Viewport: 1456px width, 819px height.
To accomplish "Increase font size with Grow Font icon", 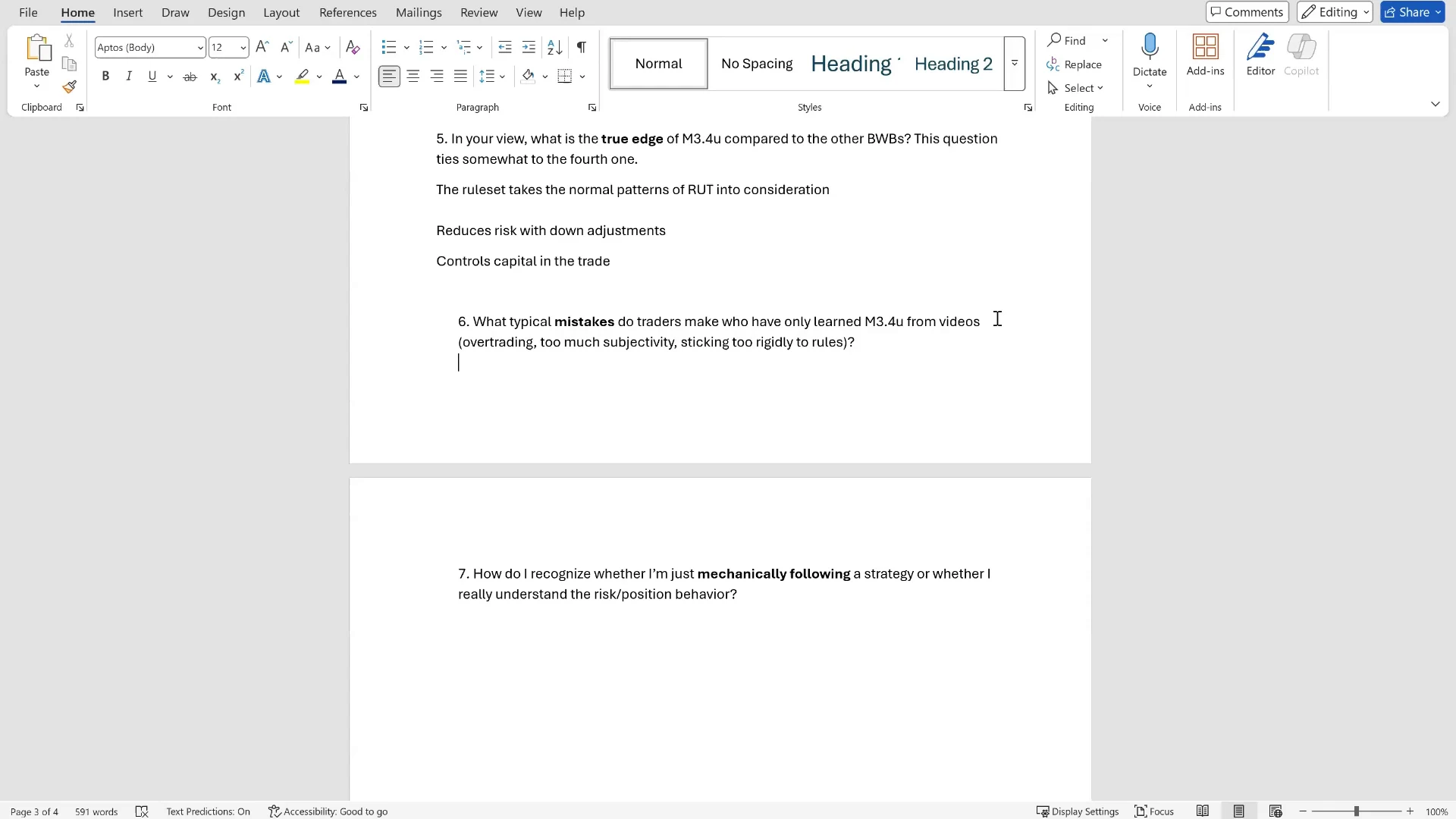I will [262, 47].
